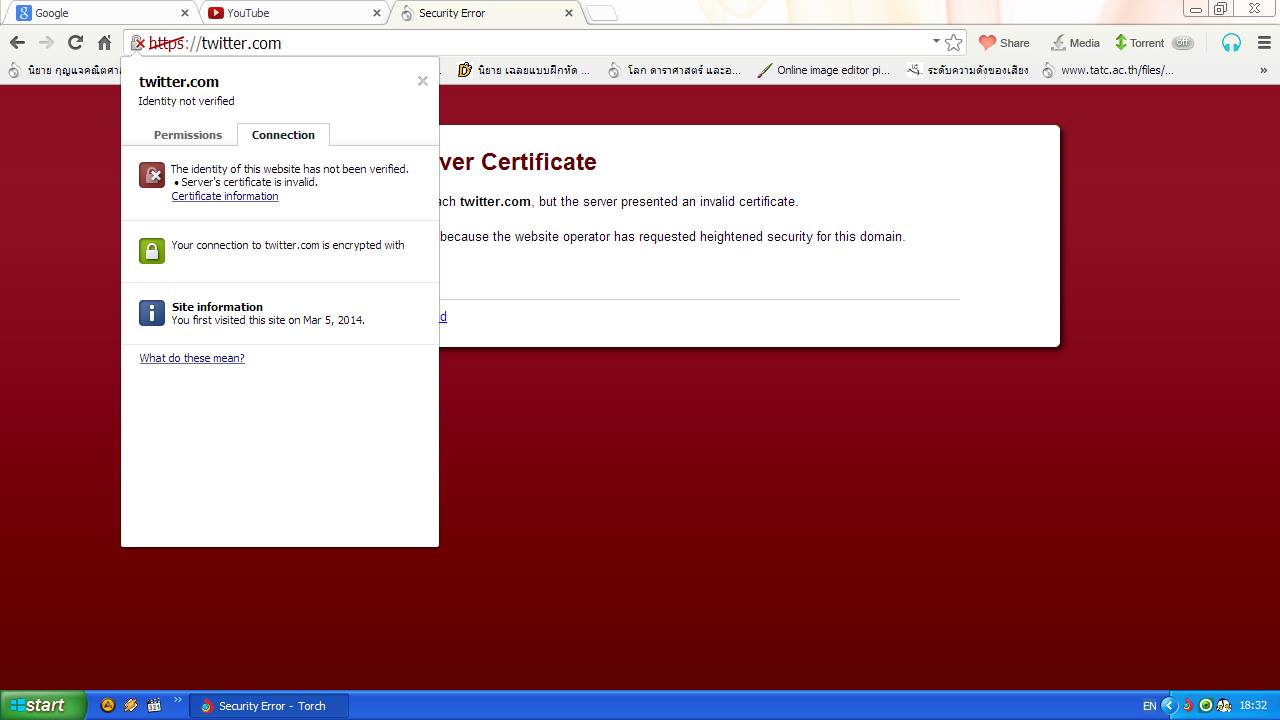Click the What do these mean link
This screenshot has width=1280, height=720.
pos(192,358)
